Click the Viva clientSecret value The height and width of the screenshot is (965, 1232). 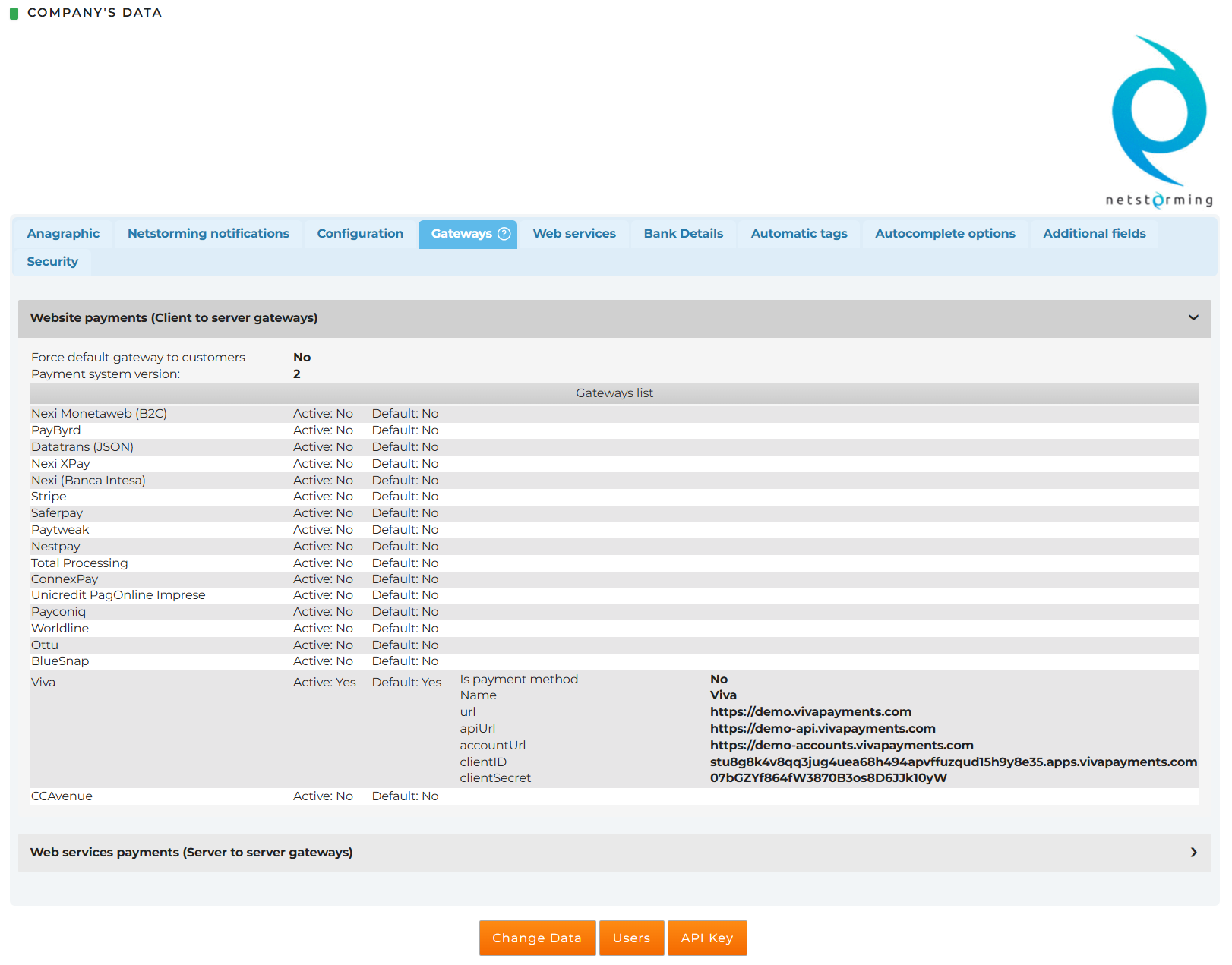click(x=828, y=778)
